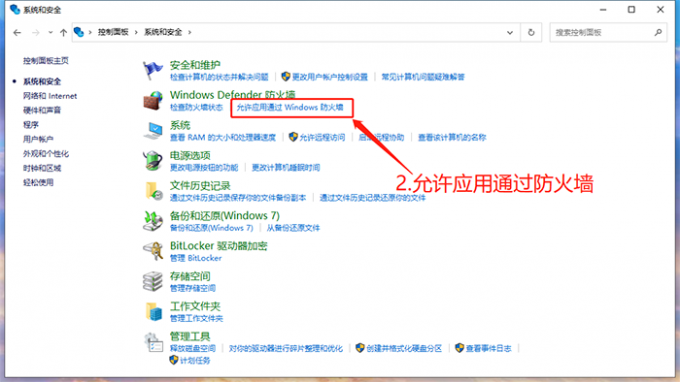
Task: Click the 文件历史记录 folder icon
Action: [153, 191]
